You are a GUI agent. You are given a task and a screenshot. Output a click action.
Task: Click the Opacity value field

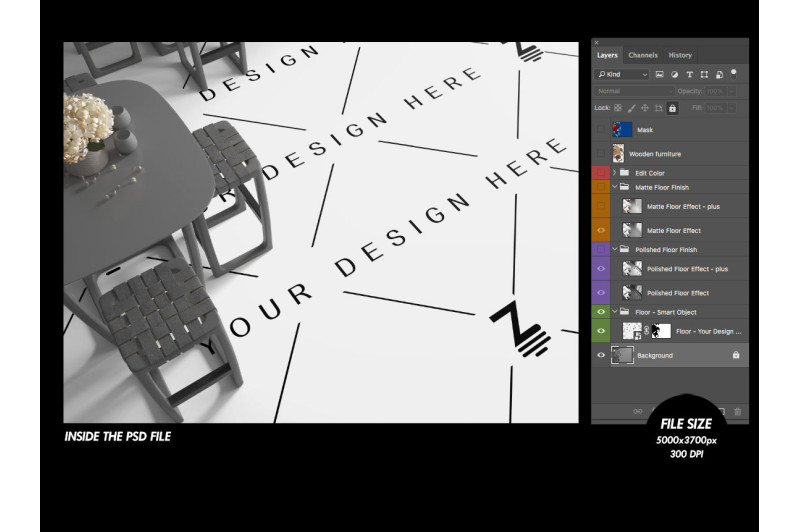[x=716, y=91]
